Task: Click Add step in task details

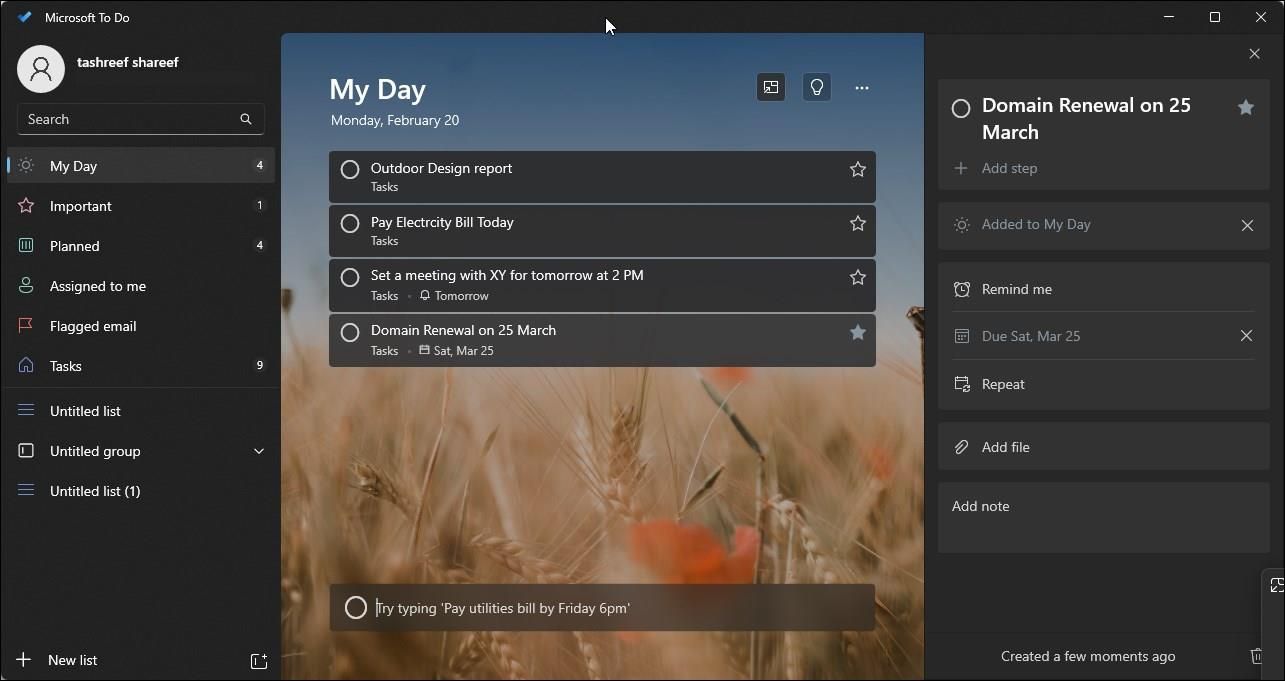Action: click(1009, 168)
